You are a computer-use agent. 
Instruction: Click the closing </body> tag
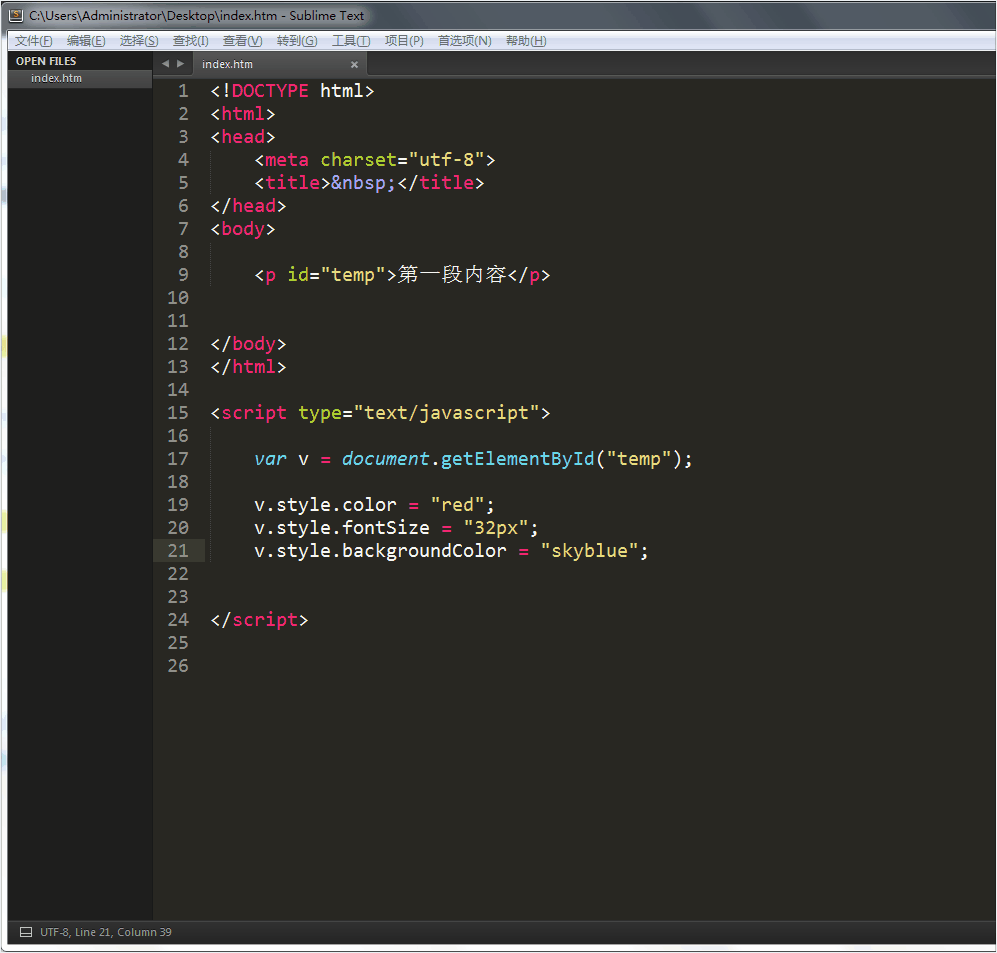(249, 344)
